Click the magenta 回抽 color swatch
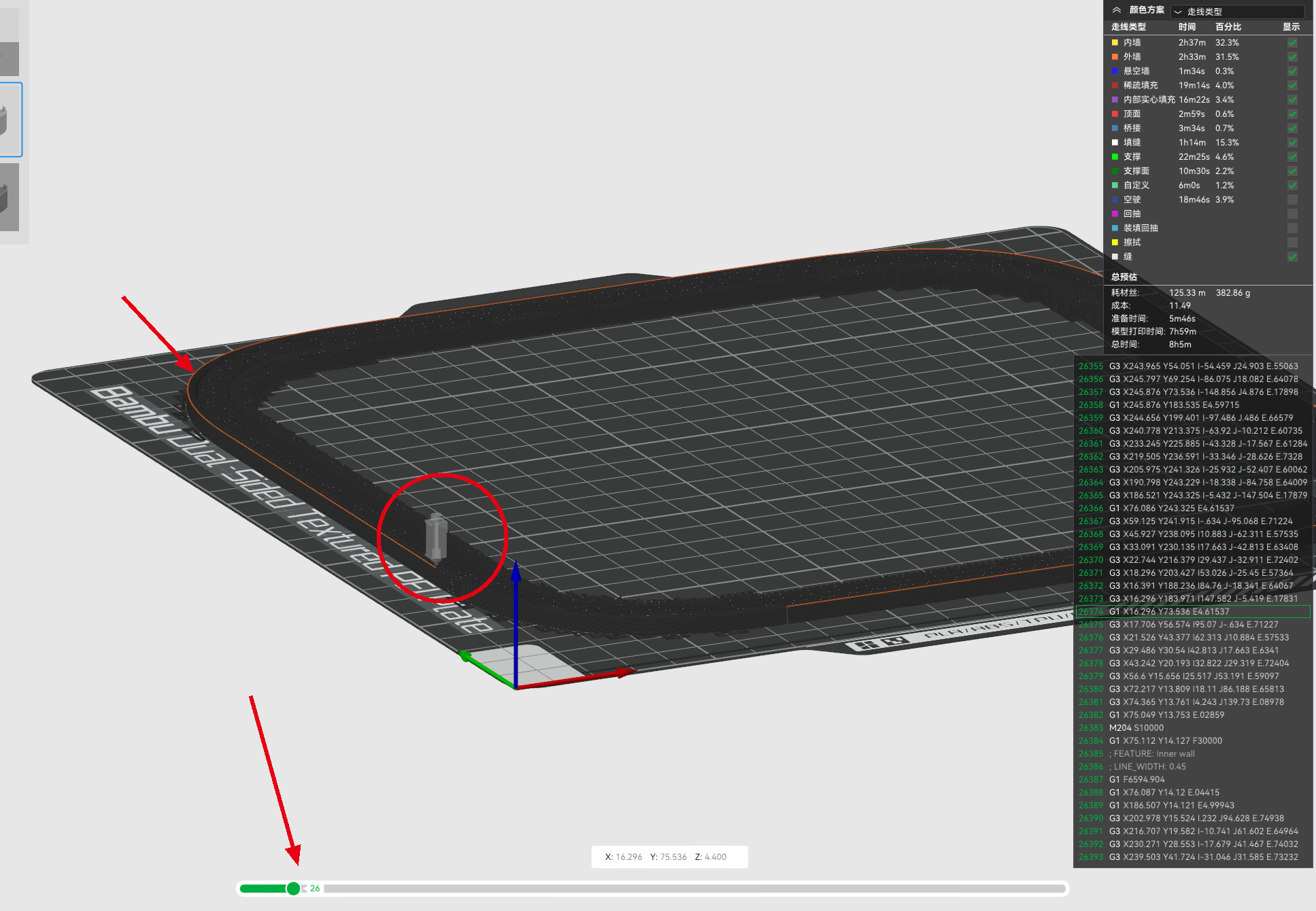 click(x=1115, y=213)
